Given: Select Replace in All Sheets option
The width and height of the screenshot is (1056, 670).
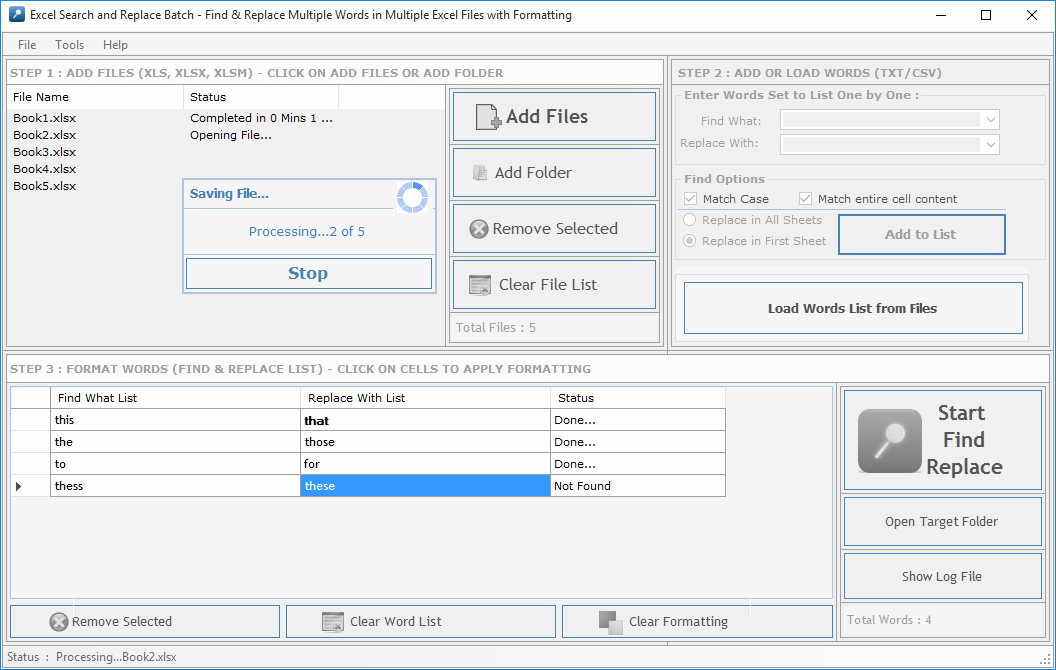Looking at the screenshot, I should (x=689, y=220).
